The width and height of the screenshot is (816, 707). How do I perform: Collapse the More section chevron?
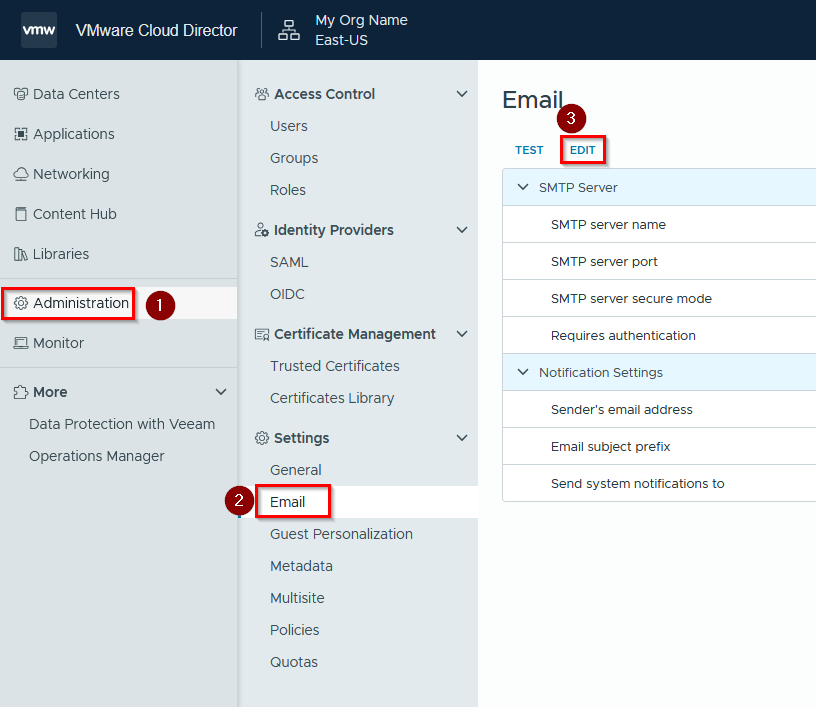pos(221,392)
